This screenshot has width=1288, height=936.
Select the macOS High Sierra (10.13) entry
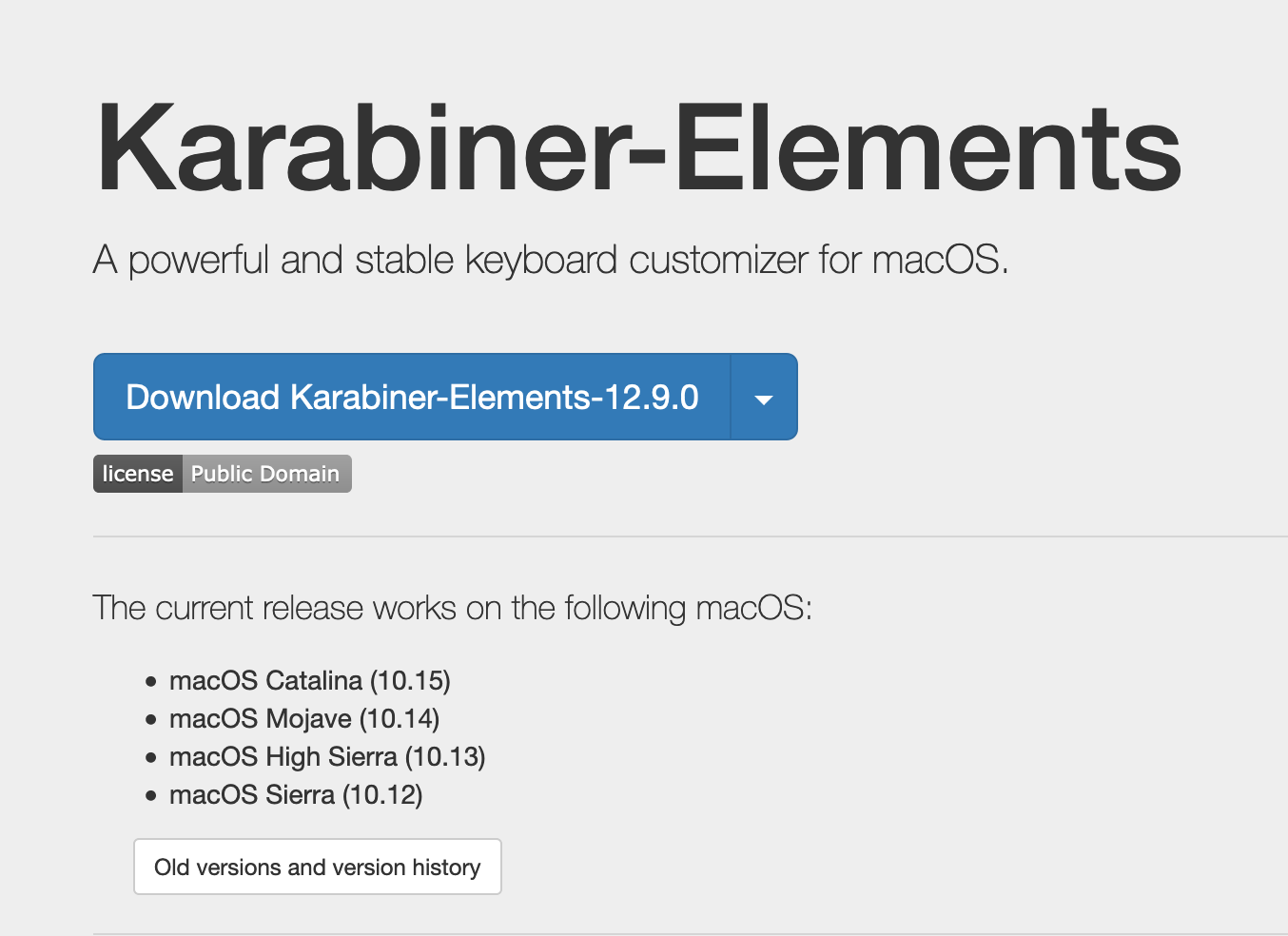327,757
